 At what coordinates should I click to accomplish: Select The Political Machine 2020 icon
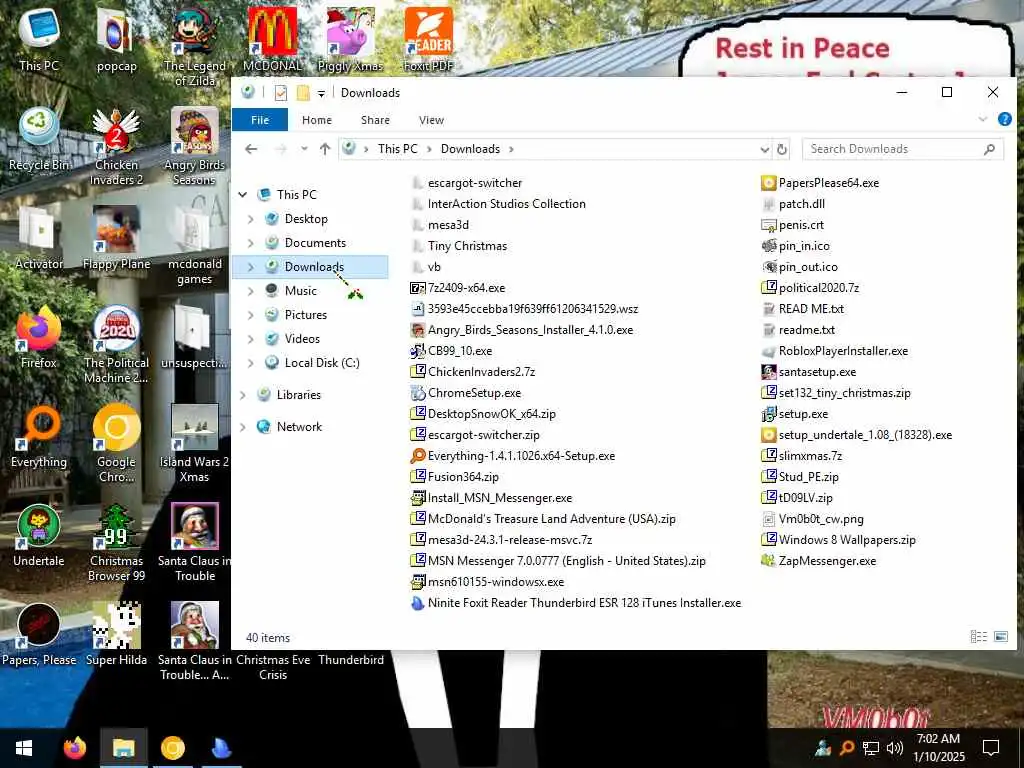click(x=116, y=344)
